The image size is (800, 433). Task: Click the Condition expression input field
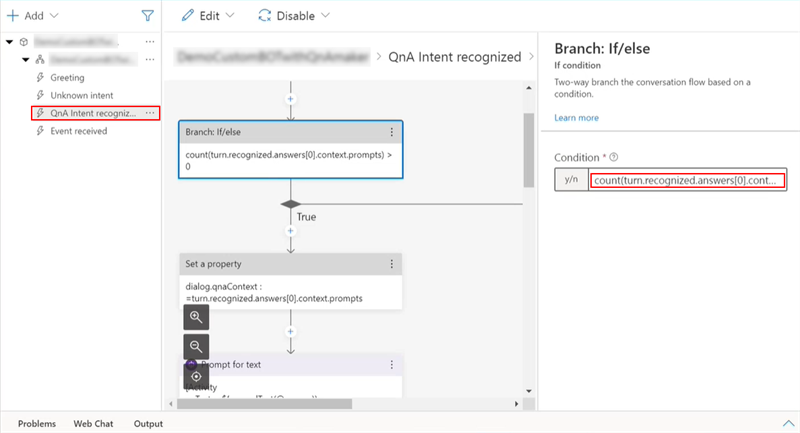click(x=688, y=180)
